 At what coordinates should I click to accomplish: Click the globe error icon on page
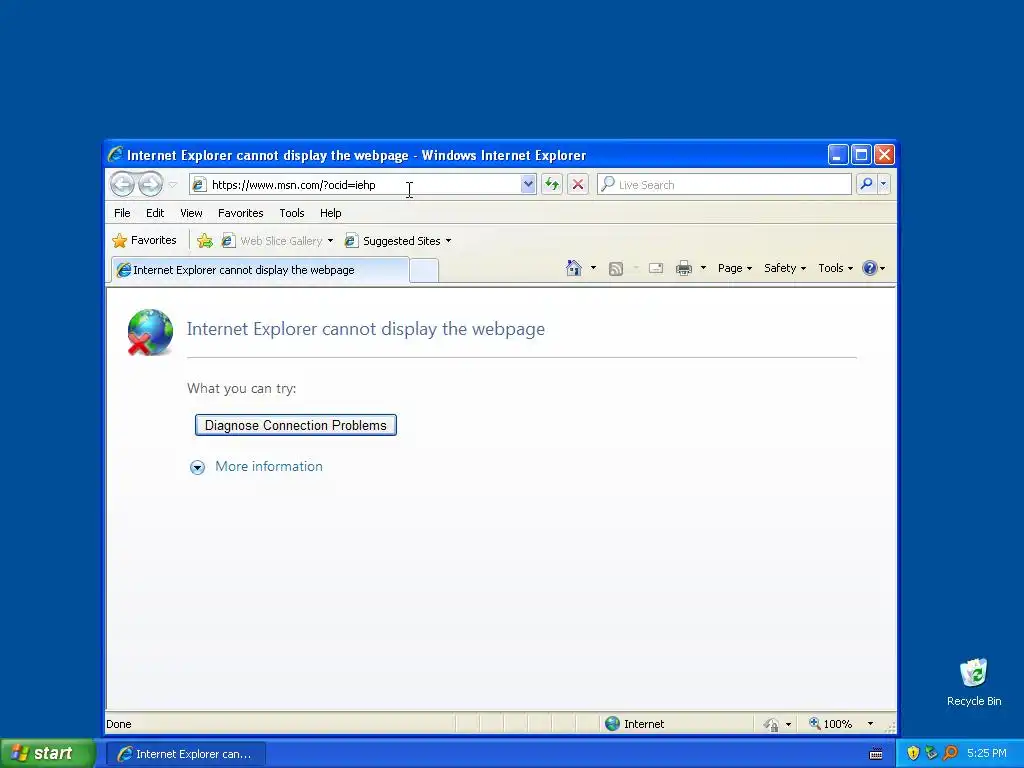pyautogui.click(x=150, y=332)
